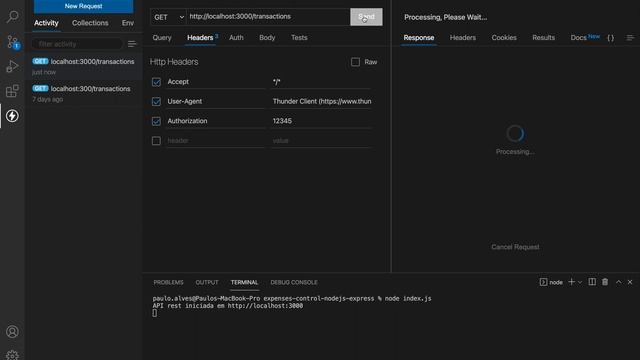Open the GET method dropdown
The image size is (640, 360).
168,17
